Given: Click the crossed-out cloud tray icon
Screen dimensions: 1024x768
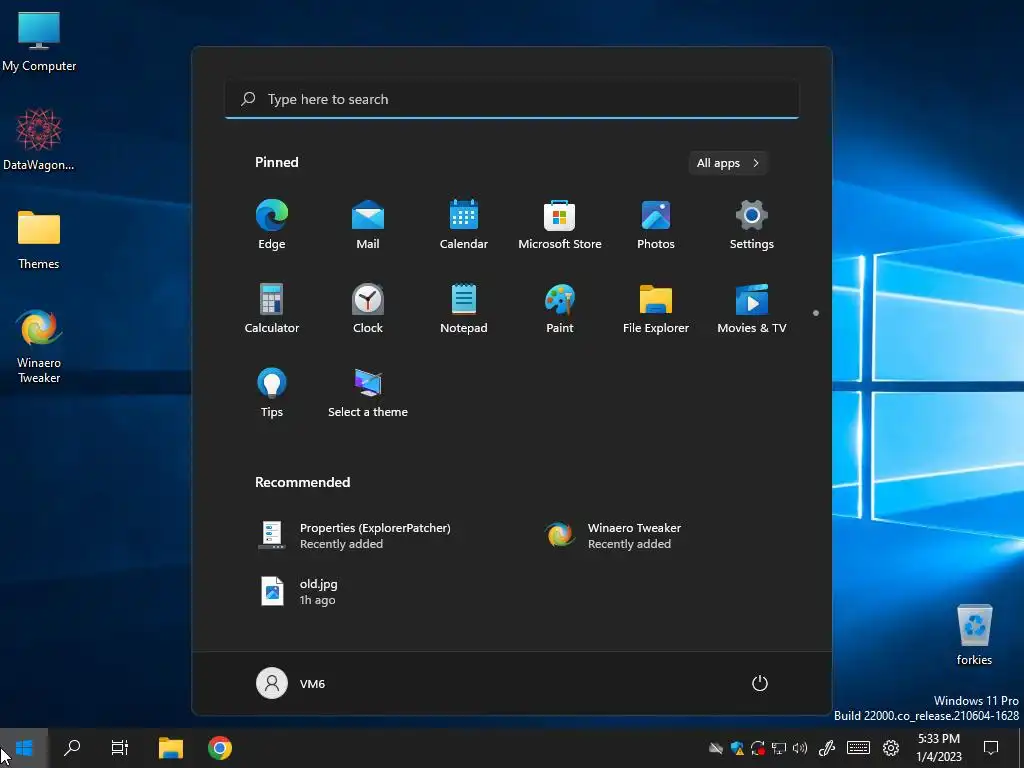Looking at the screenshot, I should click(716, 748).
